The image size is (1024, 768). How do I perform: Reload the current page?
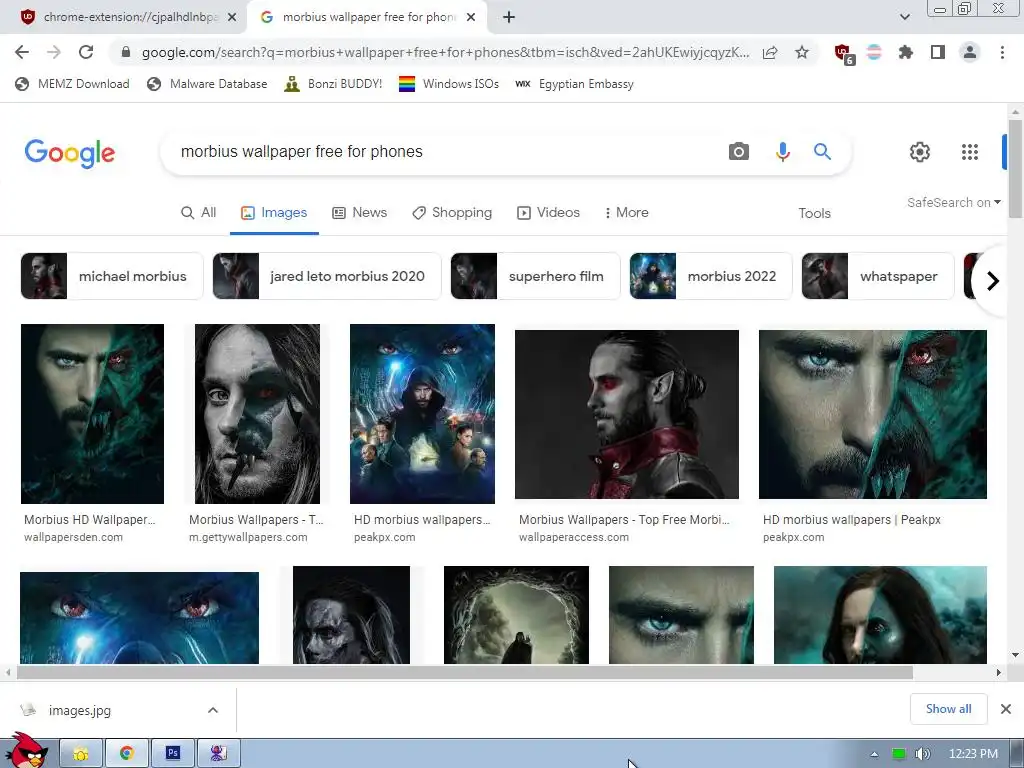pyautogui.click(x=86, y=52)
